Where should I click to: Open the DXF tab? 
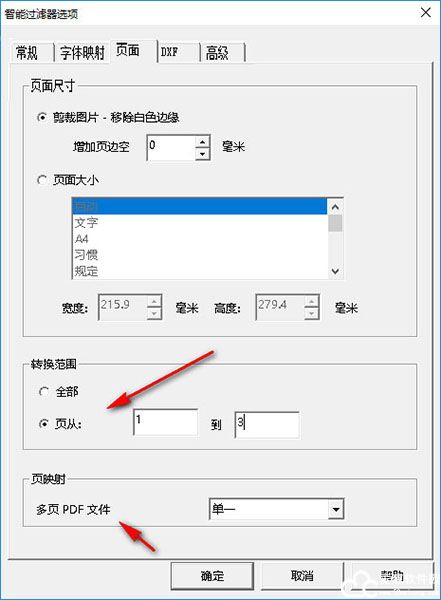pos(178,52)
